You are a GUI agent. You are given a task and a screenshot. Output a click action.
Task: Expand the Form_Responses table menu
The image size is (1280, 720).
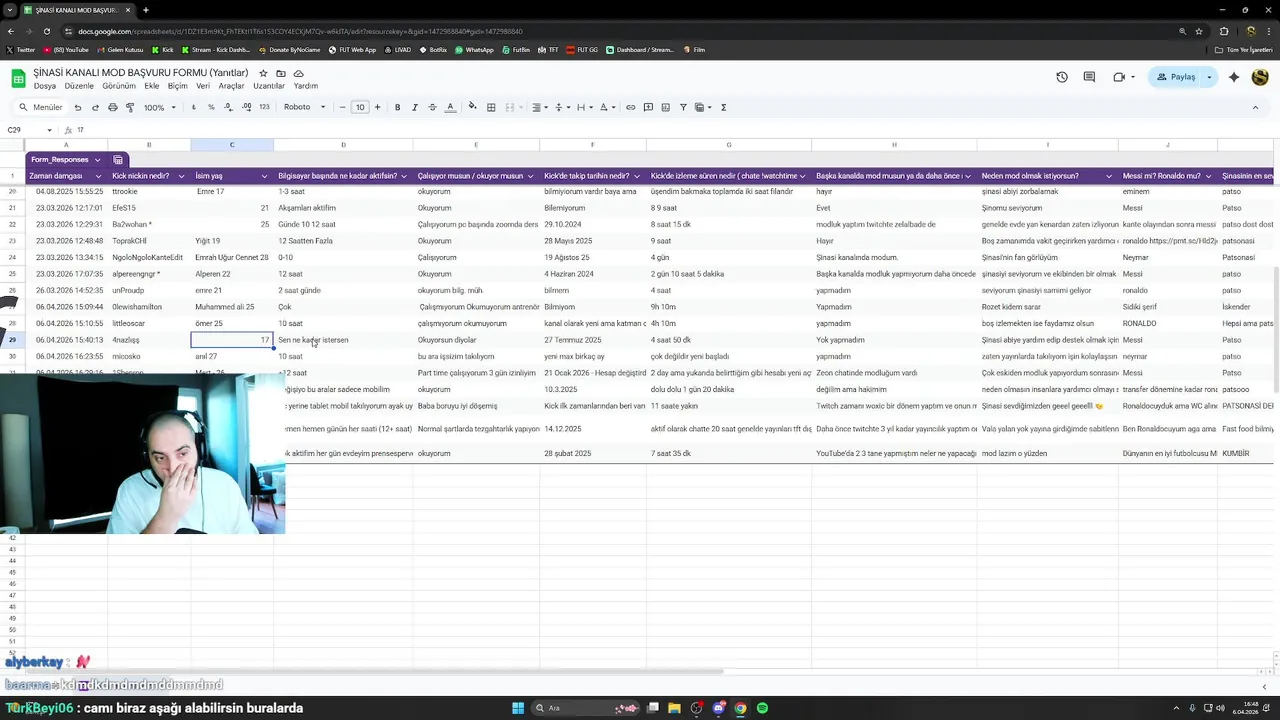click(97, 160)
